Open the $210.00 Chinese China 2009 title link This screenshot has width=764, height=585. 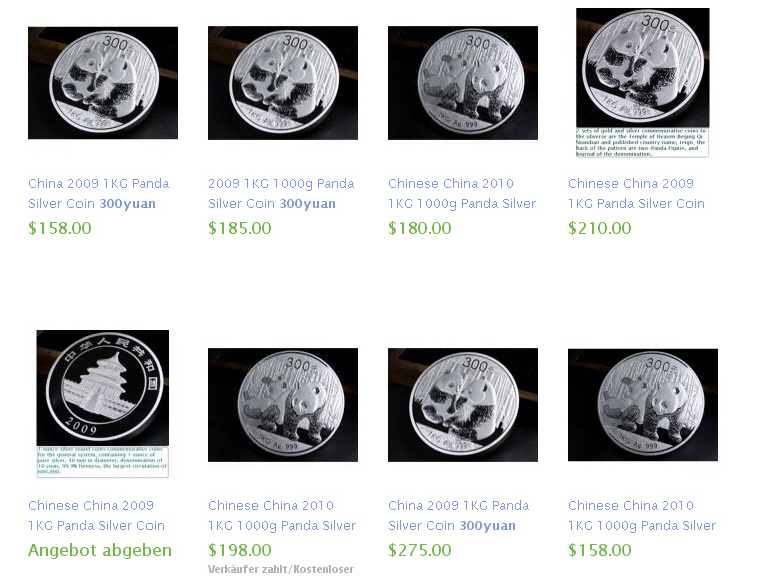pyautogui.click(x=636, y=193)
